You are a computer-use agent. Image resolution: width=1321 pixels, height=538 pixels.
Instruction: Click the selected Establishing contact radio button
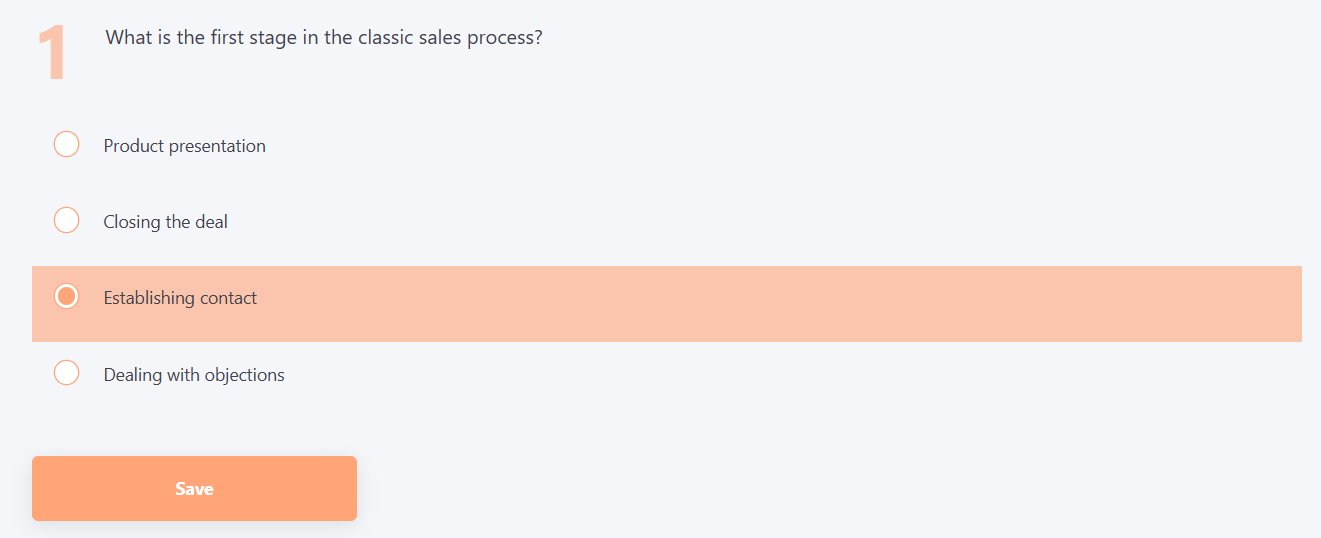(66, 297)
